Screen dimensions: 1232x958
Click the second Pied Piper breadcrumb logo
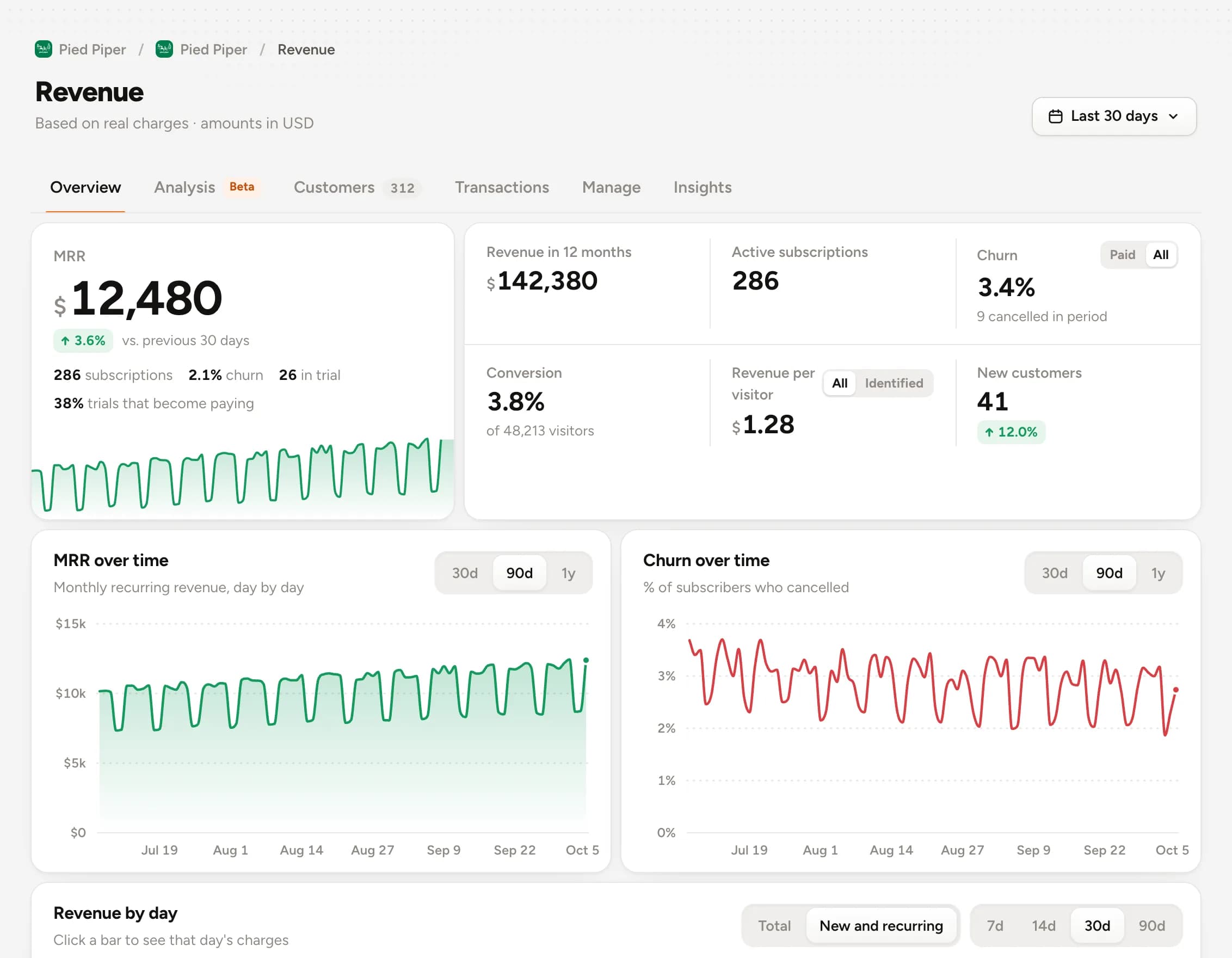[164, 50]
